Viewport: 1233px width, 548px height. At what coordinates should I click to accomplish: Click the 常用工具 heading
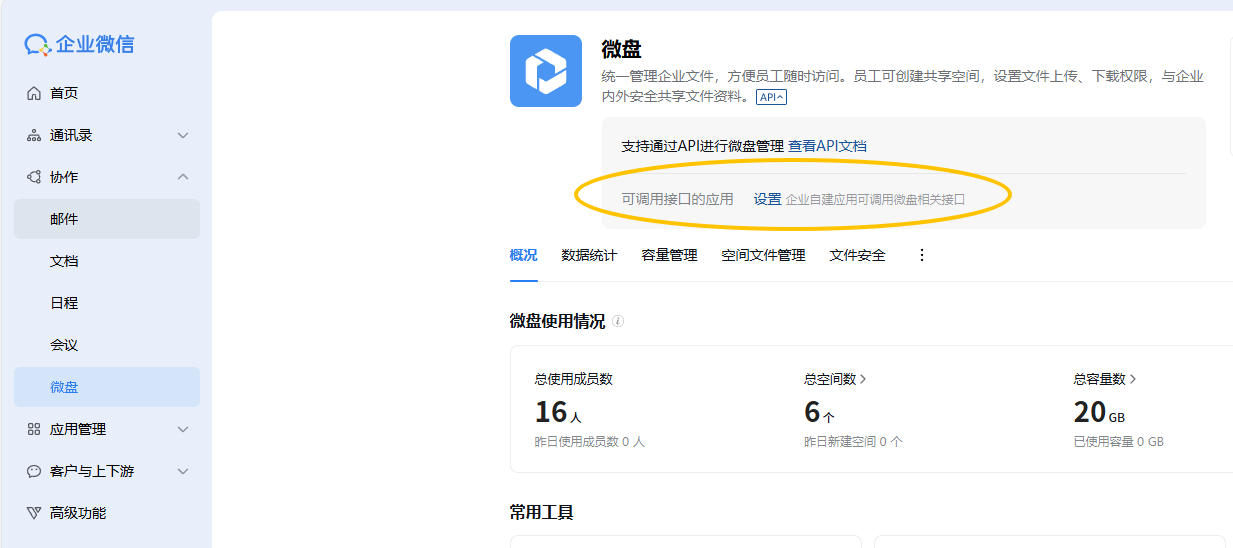[541, 512]
